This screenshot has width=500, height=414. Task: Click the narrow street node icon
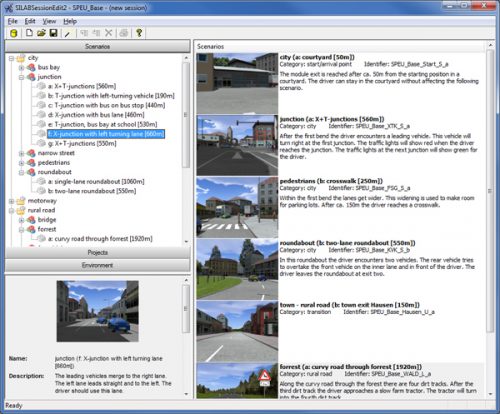click(31, 153)
